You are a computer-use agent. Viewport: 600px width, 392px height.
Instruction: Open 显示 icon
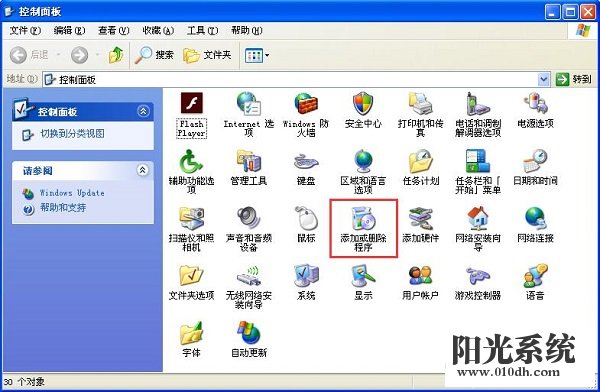[363, 276]
